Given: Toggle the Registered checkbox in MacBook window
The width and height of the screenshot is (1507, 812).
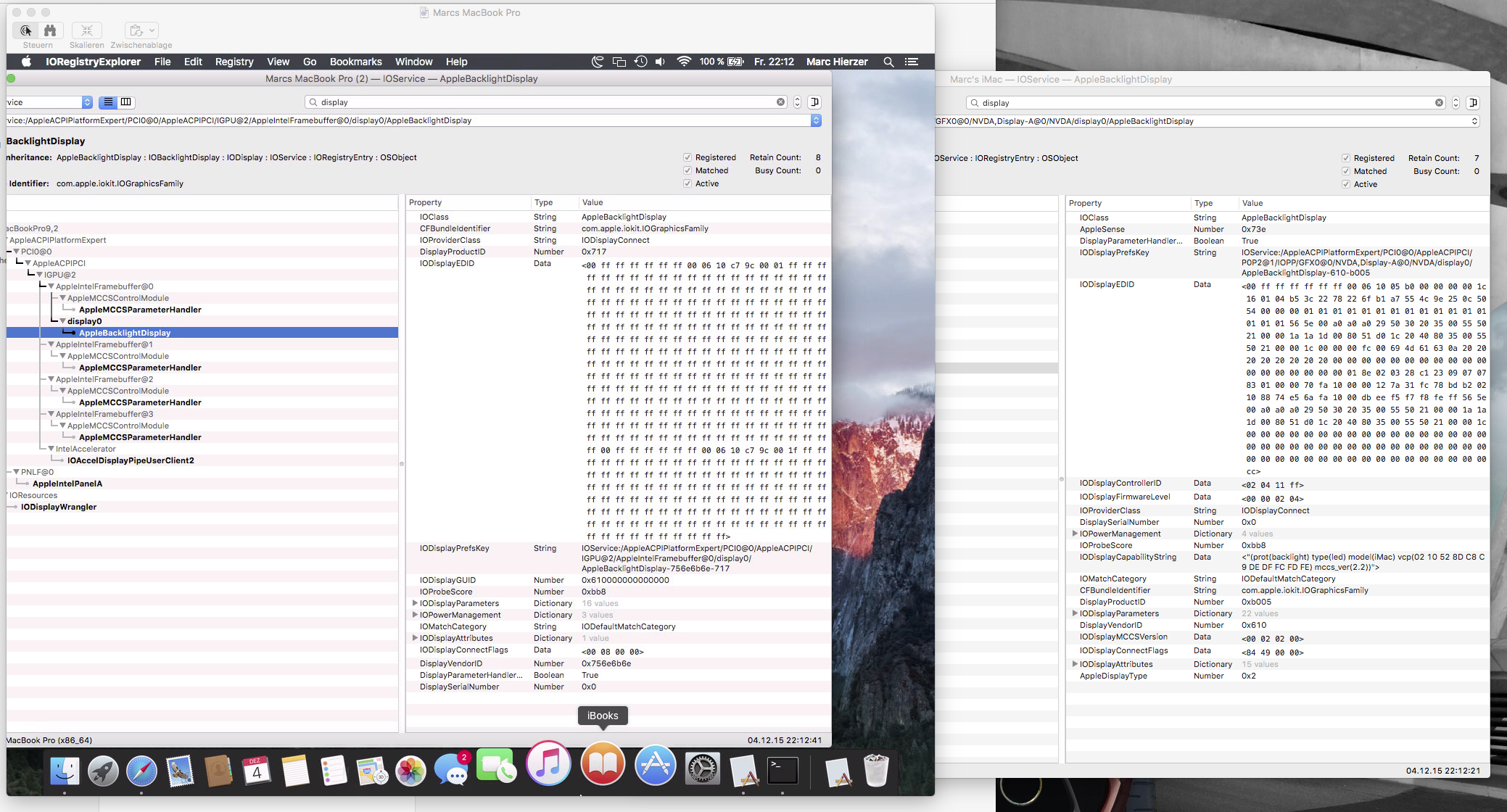Looking at the screenshot, I should (x=687, y=157).
